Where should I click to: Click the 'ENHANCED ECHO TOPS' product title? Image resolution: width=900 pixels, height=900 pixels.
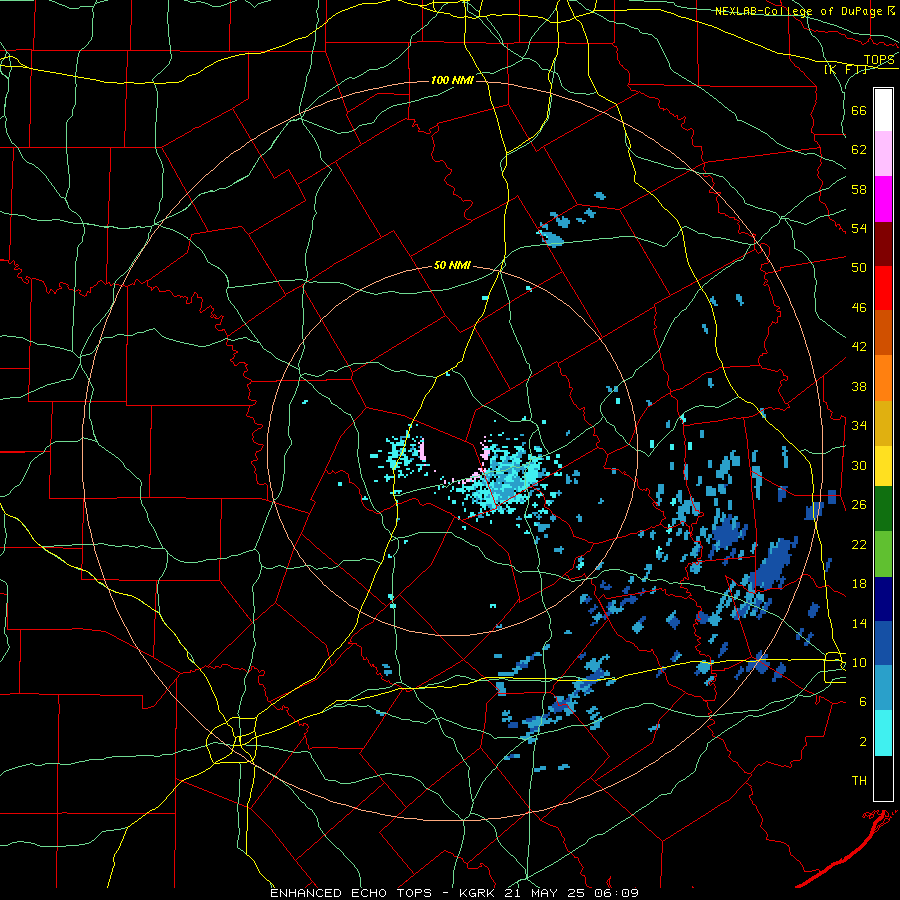(x=351, y=893)
